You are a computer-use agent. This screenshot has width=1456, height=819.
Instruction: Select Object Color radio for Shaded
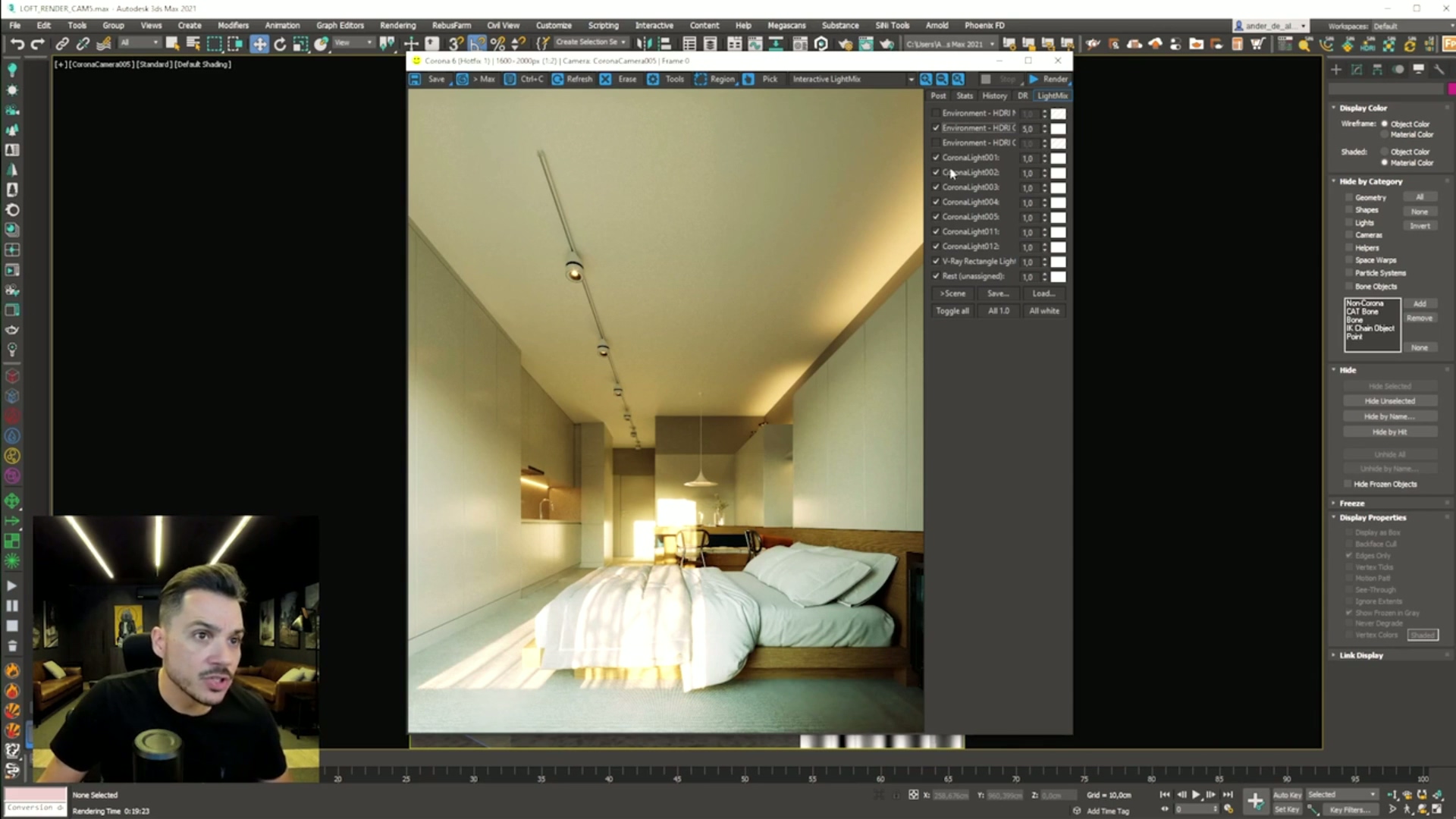[x=1385, y=152]
